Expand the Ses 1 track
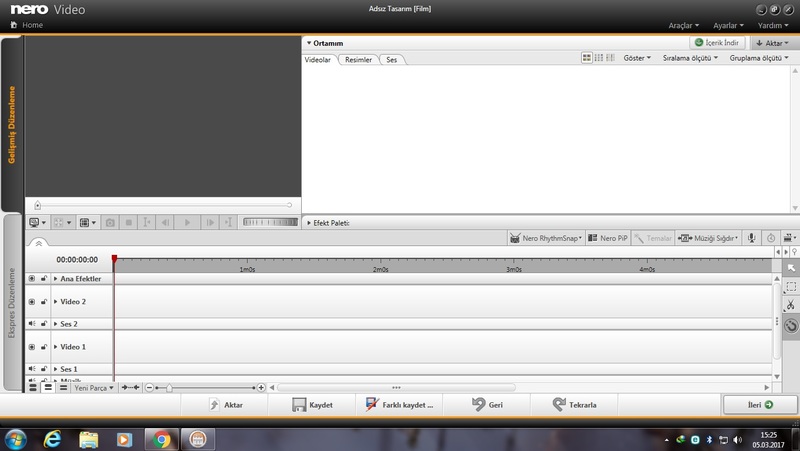The height and width of the screenshot is (451, 800). pos(56,368)
